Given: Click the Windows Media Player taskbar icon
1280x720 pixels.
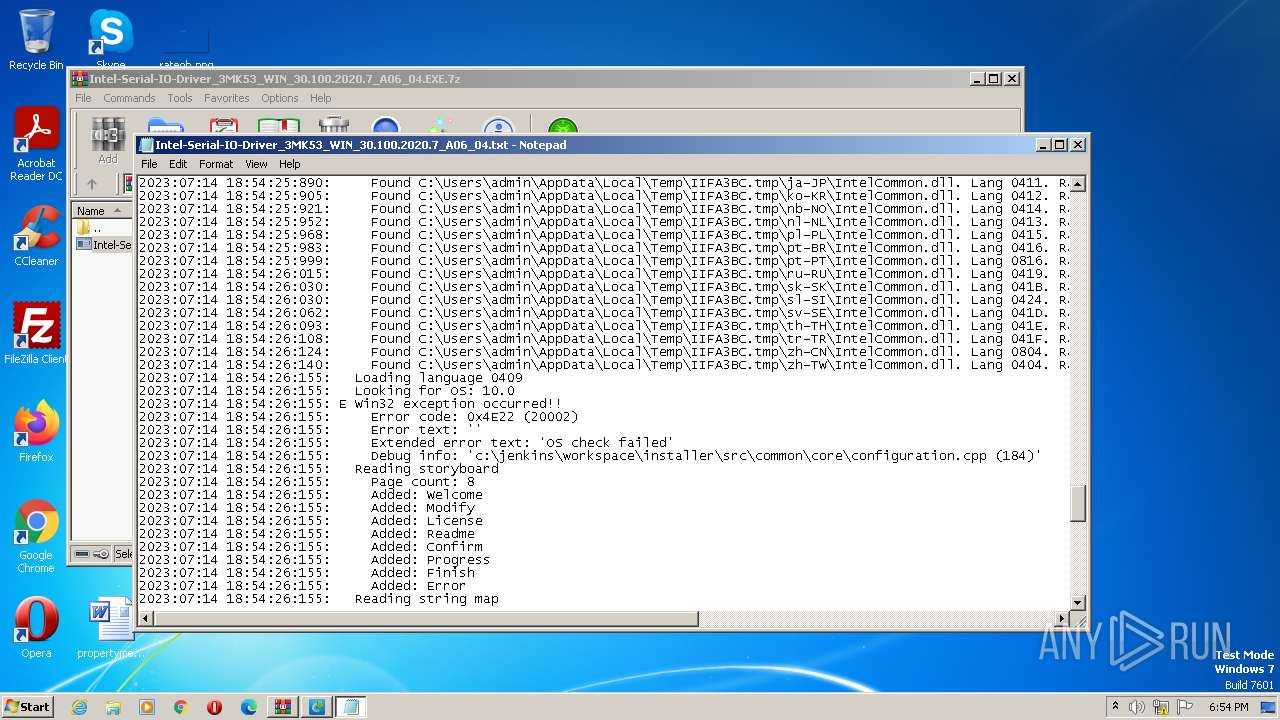Looking at the screenshot, I should click(x=147, y=707).
